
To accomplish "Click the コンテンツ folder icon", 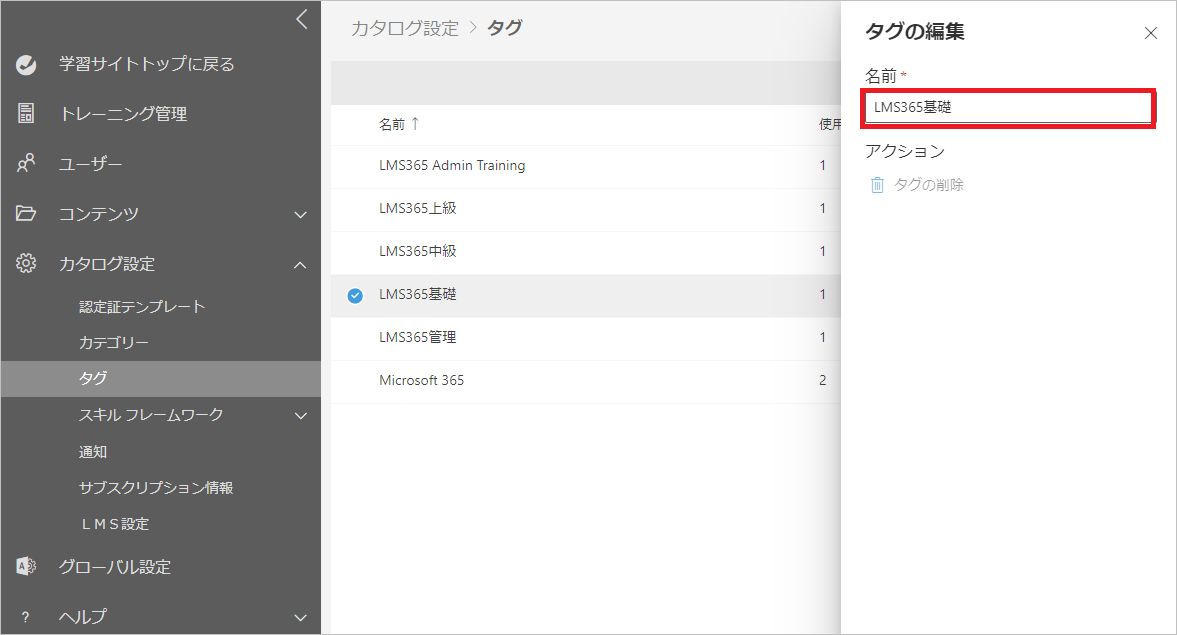I will [x=26, y=213].
